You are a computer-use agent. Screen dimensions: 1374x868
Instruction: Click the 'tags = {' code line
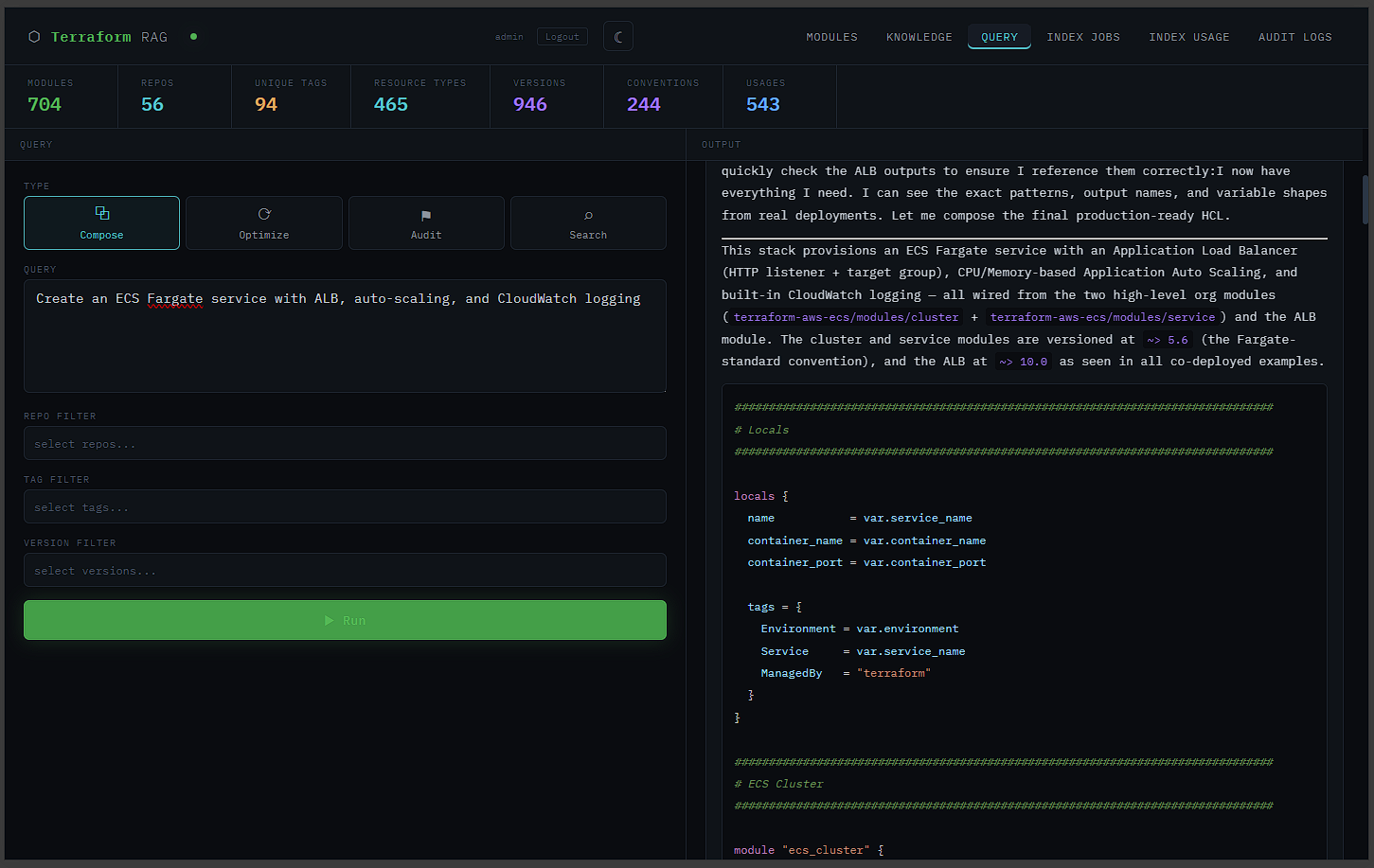point(775,607)
